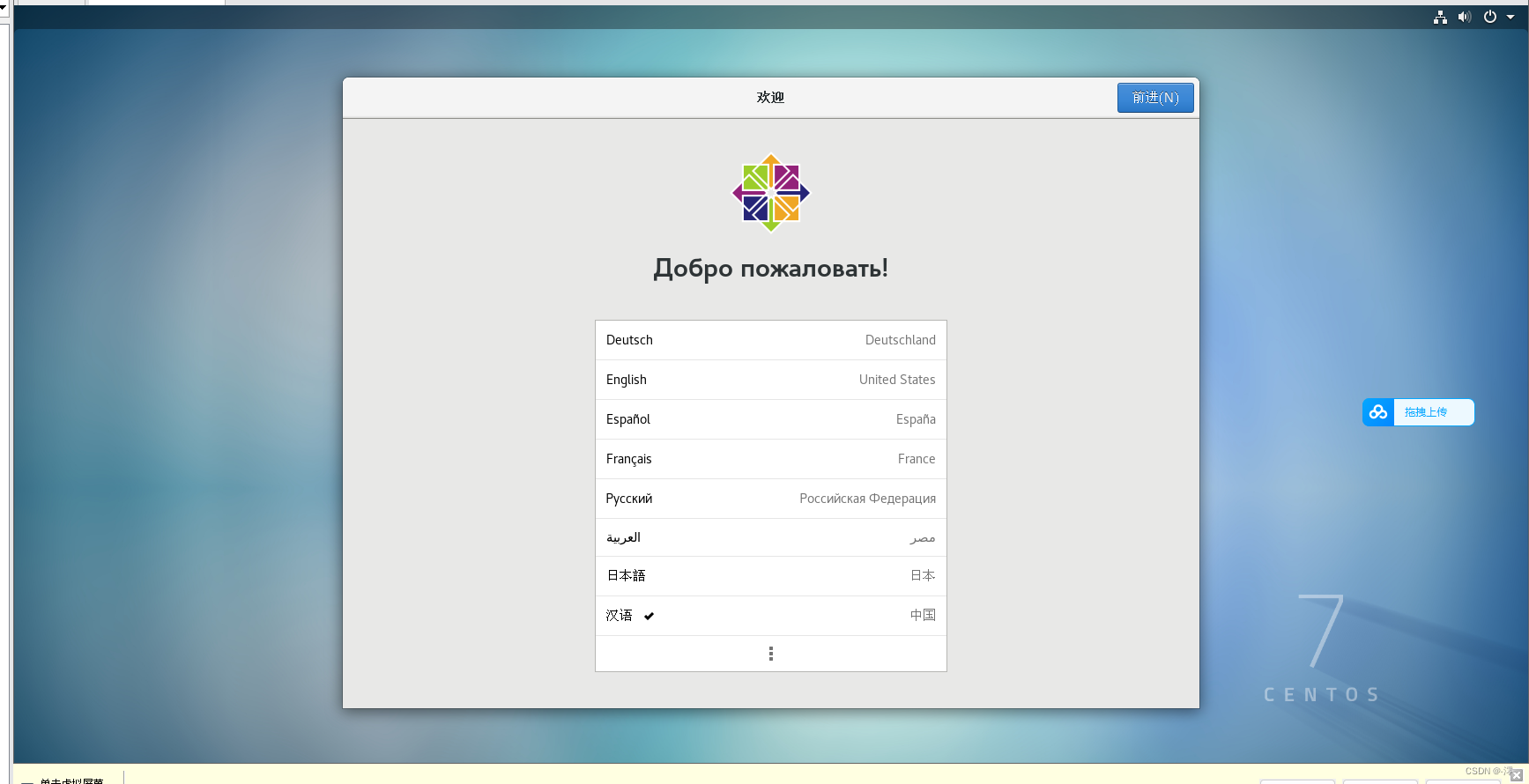Open power icon in top bar
The height and width of the screenshot is (784, 1529).
click(1490, 17)
